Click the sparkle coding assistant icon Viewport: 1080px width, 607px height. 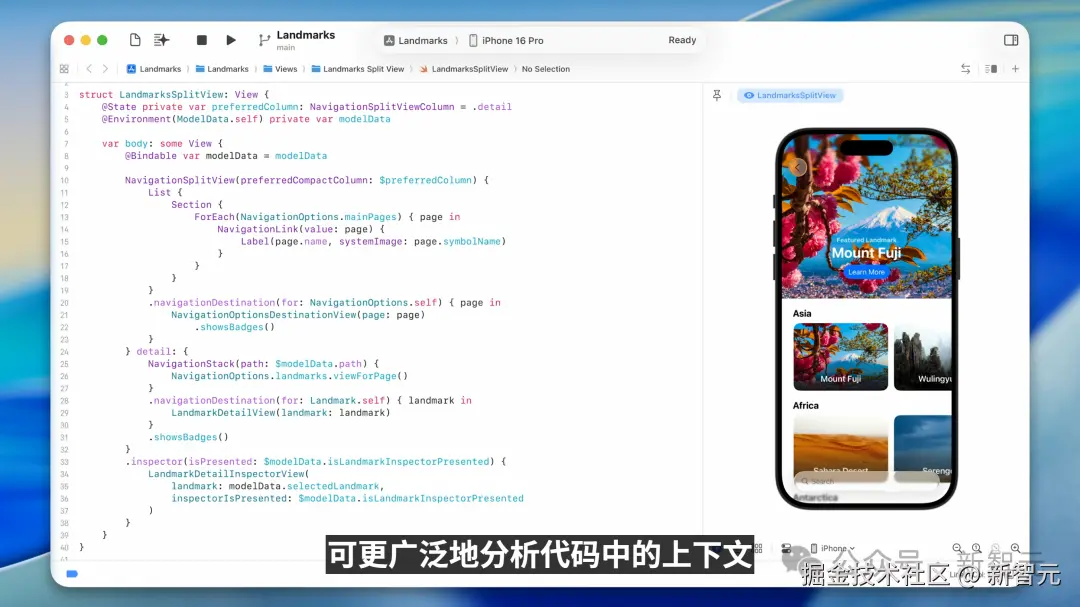(161, 40)
